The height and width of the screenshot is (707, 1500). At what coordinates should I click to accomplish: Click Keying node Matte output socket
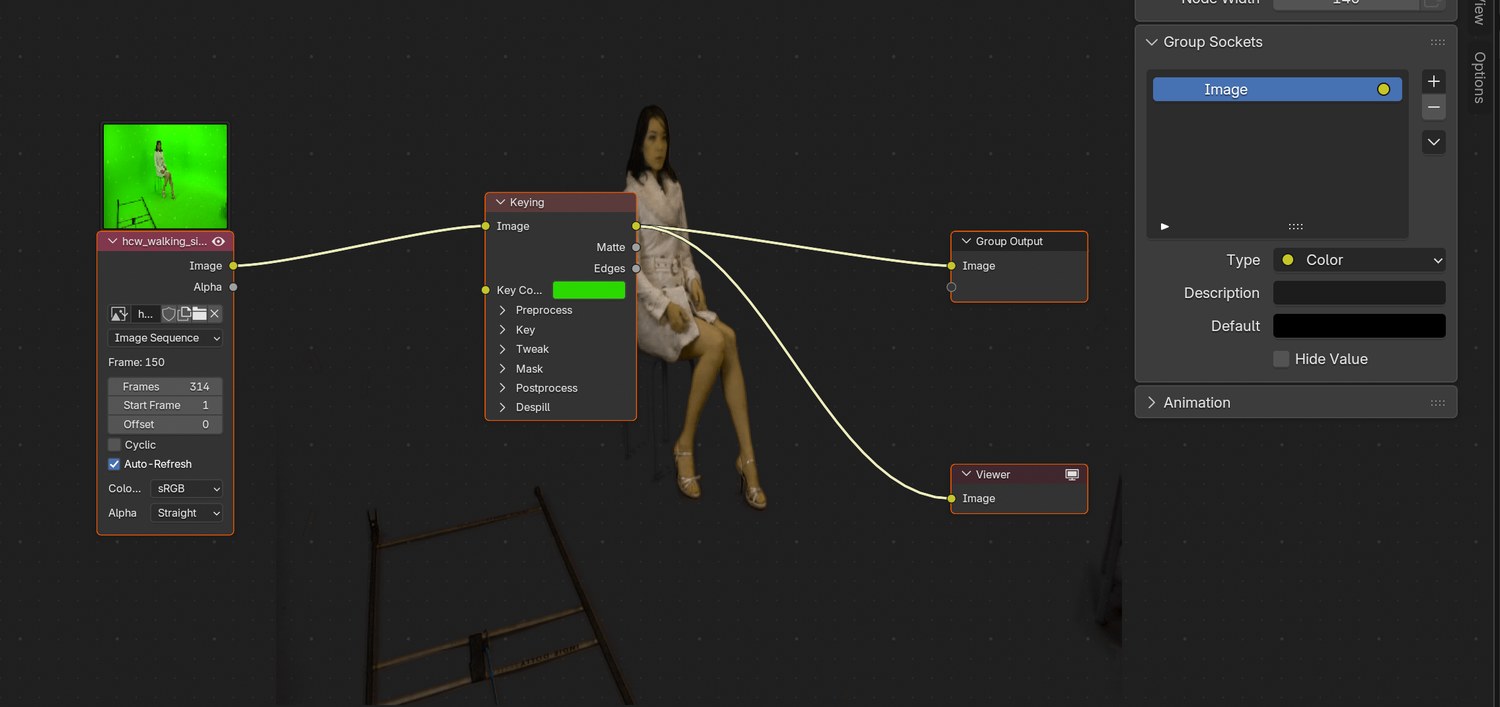[x=636, y=247]
